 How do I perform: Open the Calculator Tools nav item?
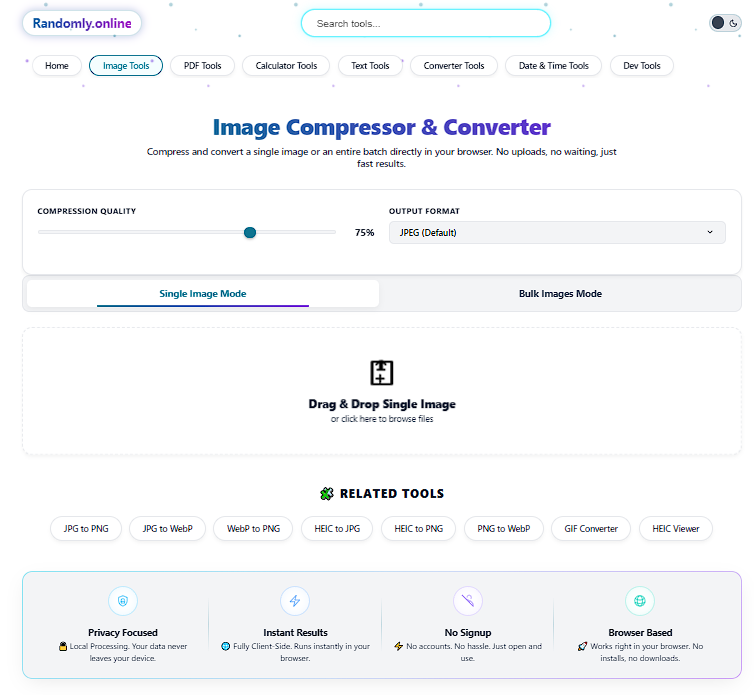coord(286,65)
